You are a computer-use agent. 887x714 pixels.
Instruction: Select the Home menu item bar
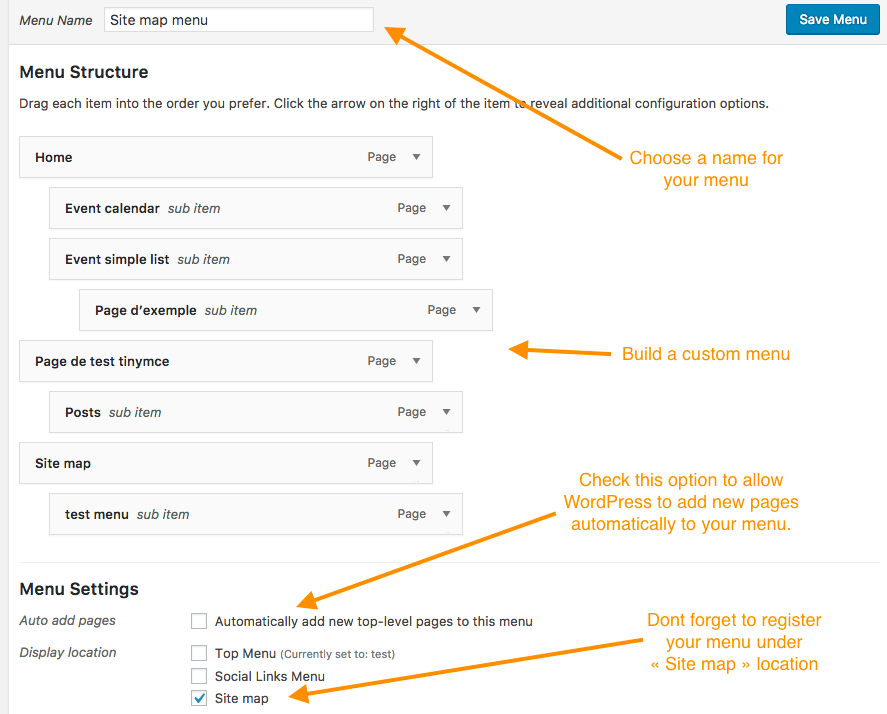(200, 157)
